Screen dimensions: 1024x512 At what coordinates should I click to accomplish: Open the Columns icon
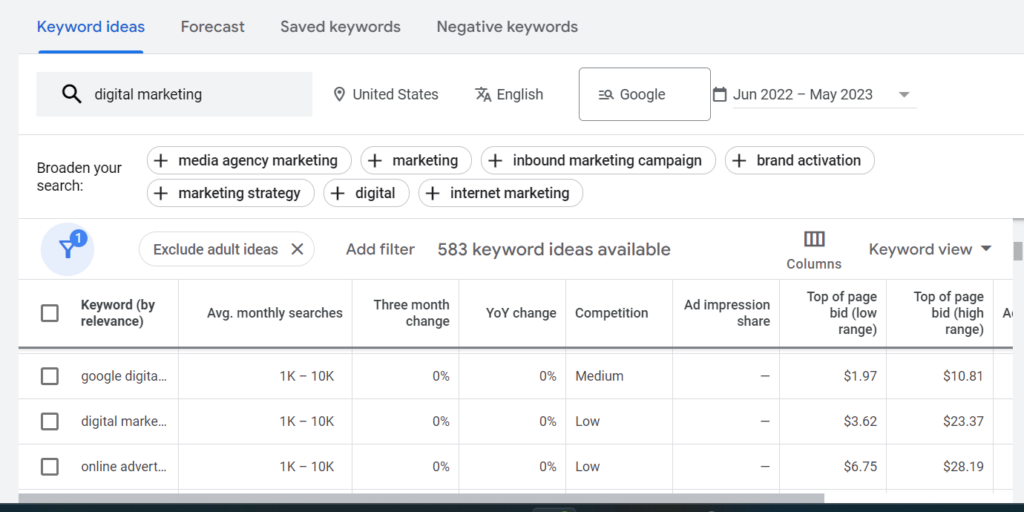pyautogui.click(x=814, y=239)
